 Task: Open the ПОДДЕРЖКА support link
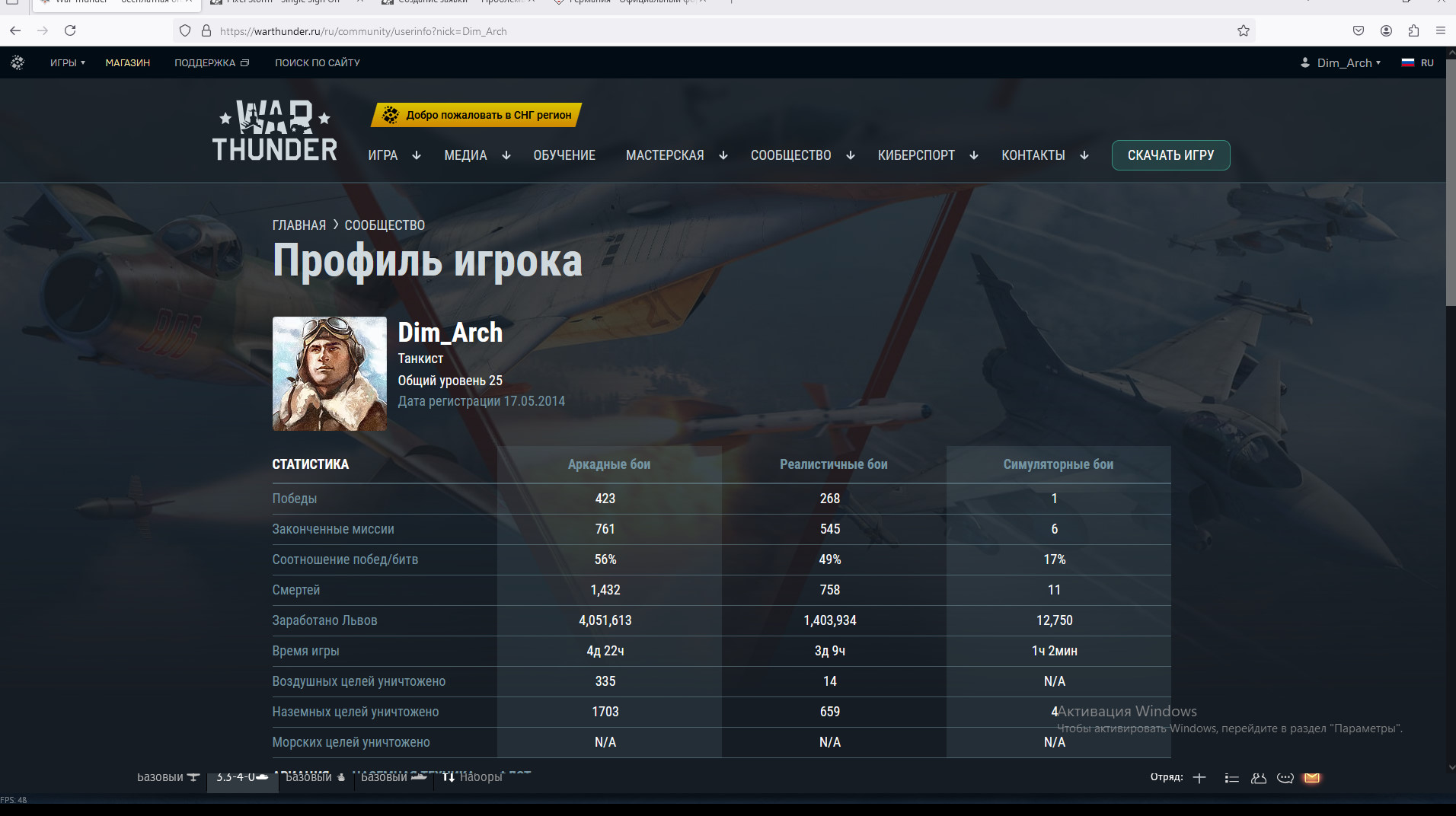pyautogui.click(x=212, y=62)
